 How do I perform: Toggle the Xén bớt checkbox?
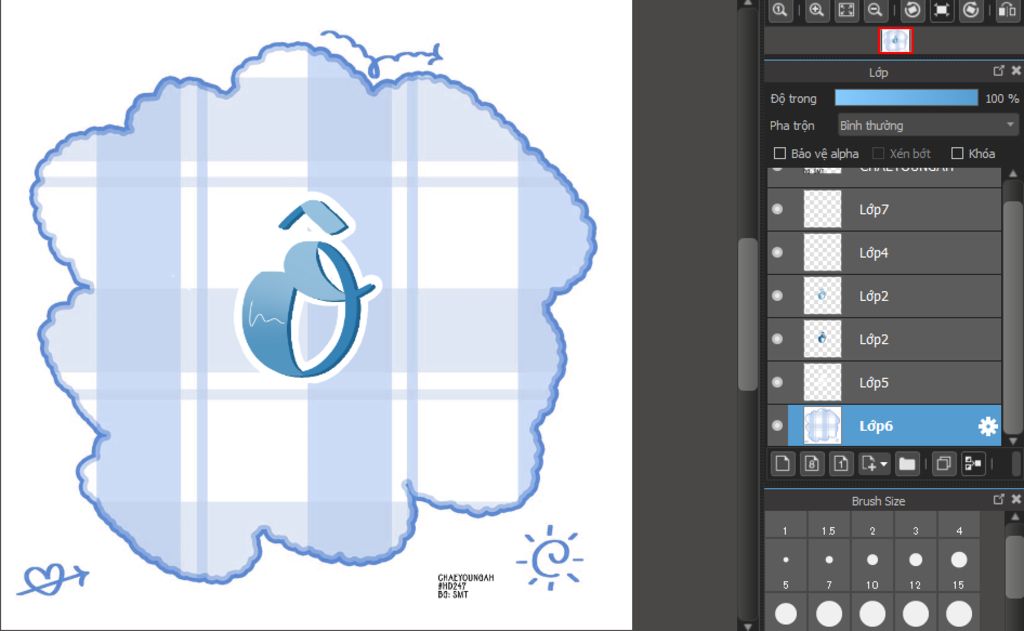click(x=878, y=154)
